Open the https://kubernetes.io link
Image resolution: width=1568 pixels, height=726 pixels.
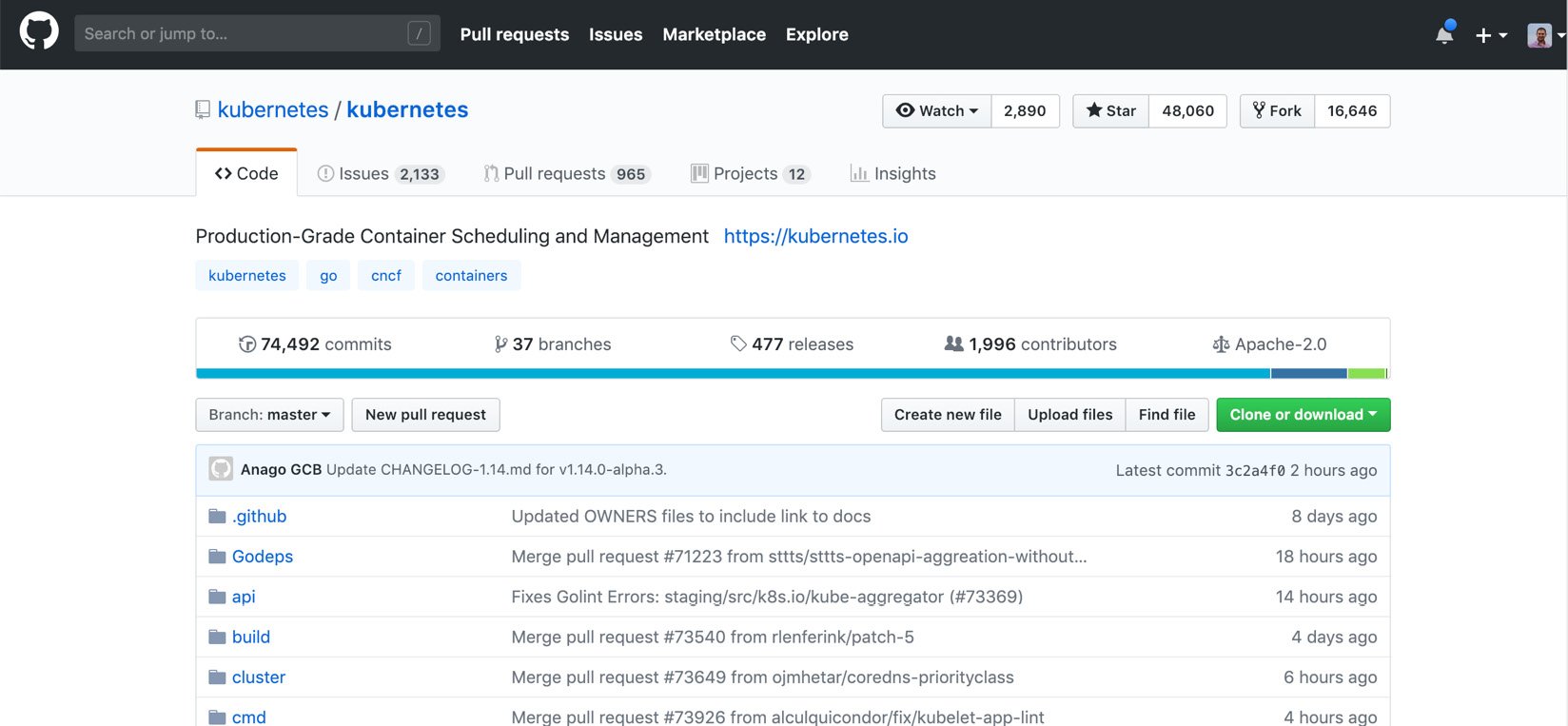pos(815,236)
